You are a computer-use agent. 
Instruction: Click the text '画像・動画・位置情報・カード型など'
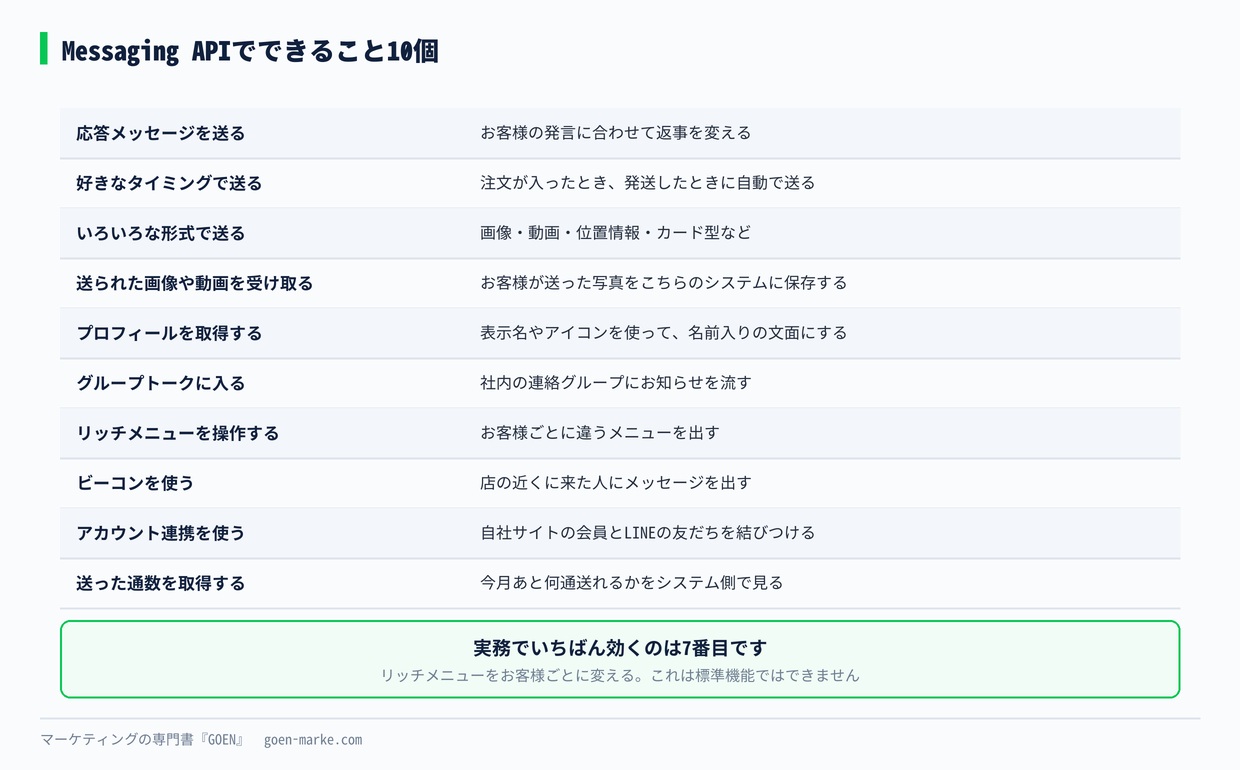615,233
